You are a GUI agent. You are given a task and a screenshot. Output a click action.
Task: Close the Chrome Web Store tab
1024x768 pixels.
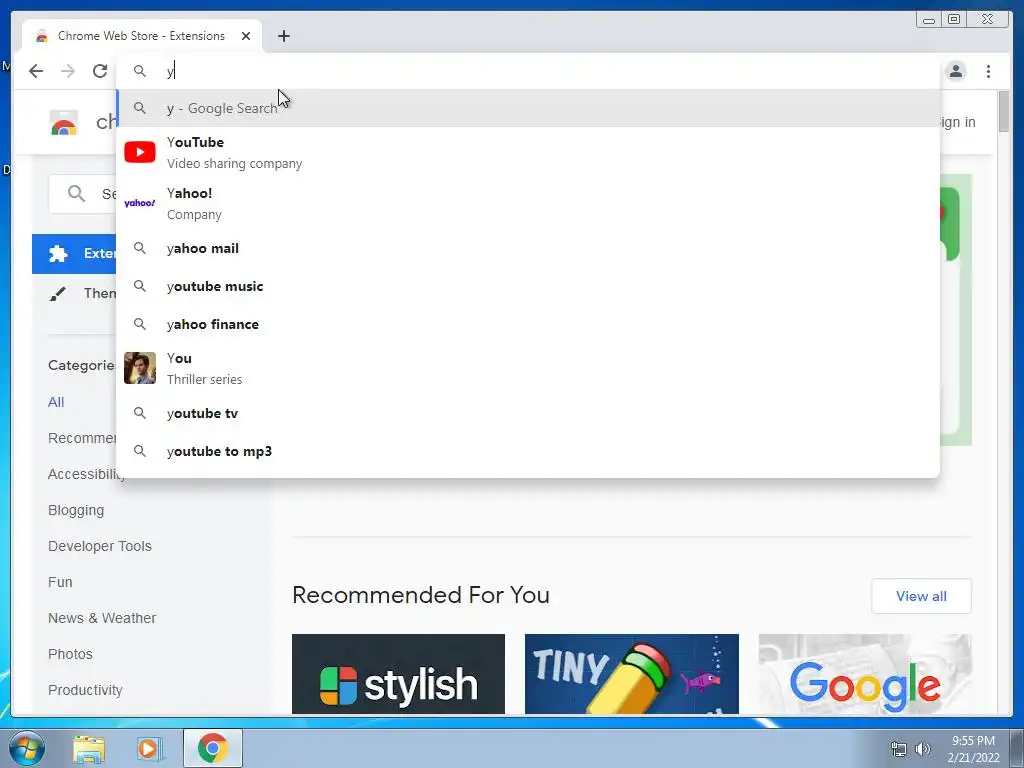coord(246,36)
